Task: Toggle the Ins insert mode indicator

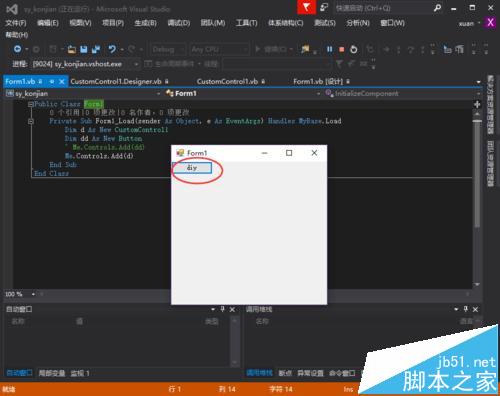Action: (348, 389)
